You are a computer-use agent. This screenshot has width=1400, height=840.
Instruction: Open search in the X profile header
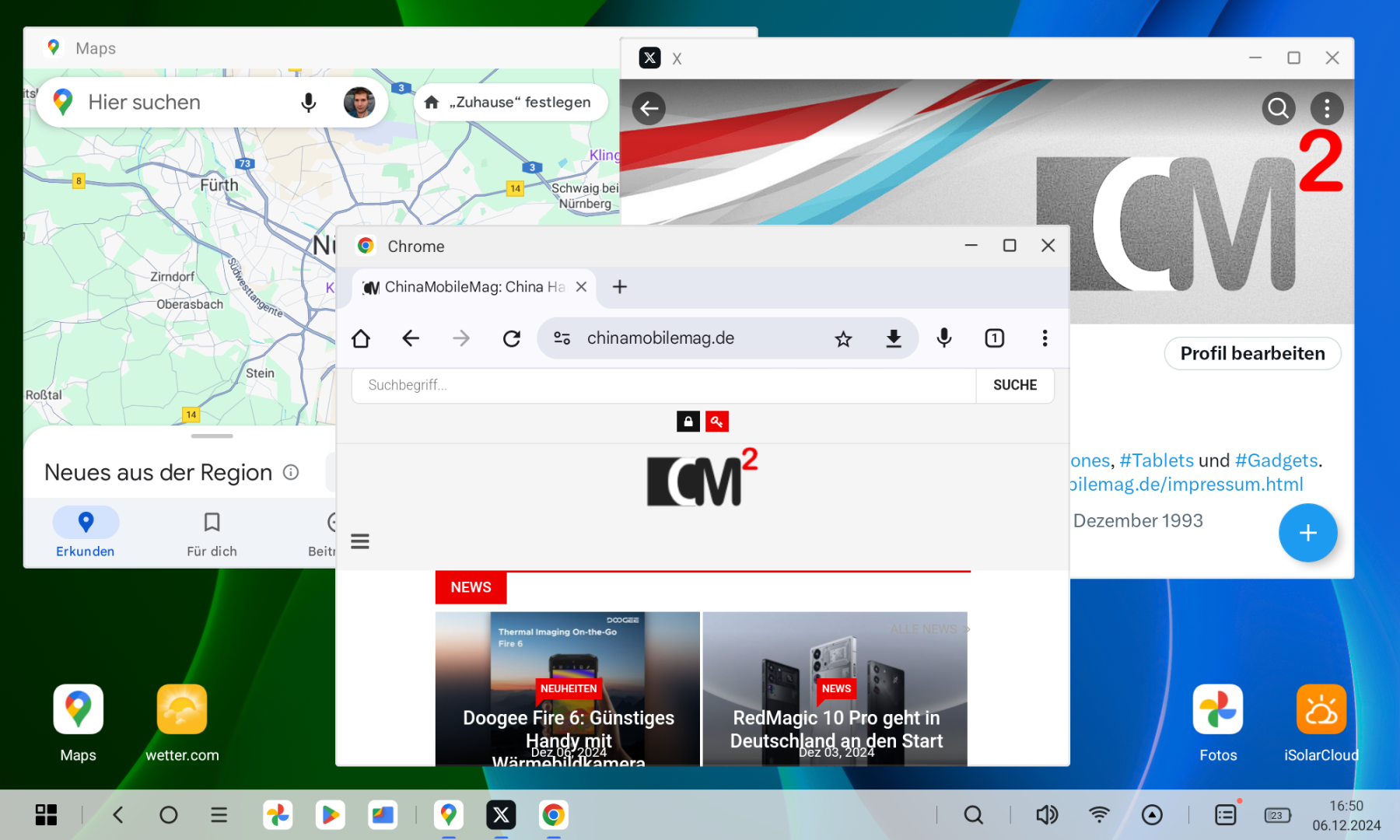pos(1278,108)
